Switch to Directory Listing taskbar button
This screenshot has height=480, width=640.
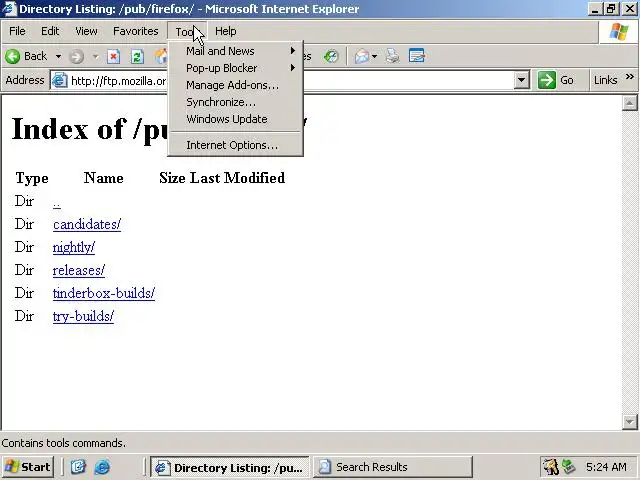click(230, 467)
